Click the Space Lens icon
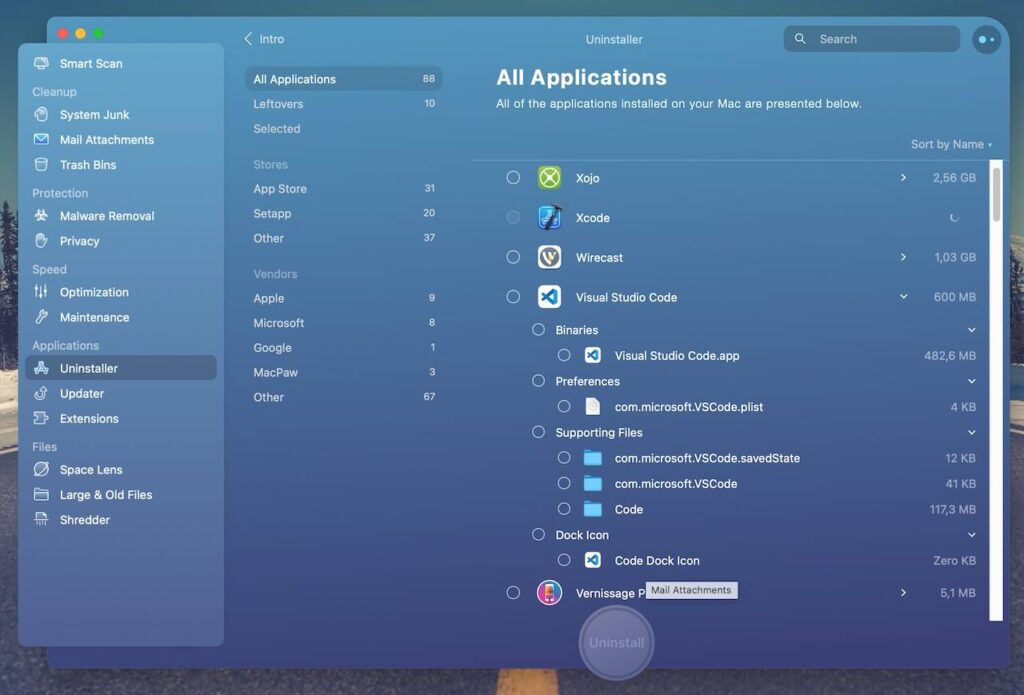The height and width of the screenshot is (695, 1024). (x=41, y=469)
